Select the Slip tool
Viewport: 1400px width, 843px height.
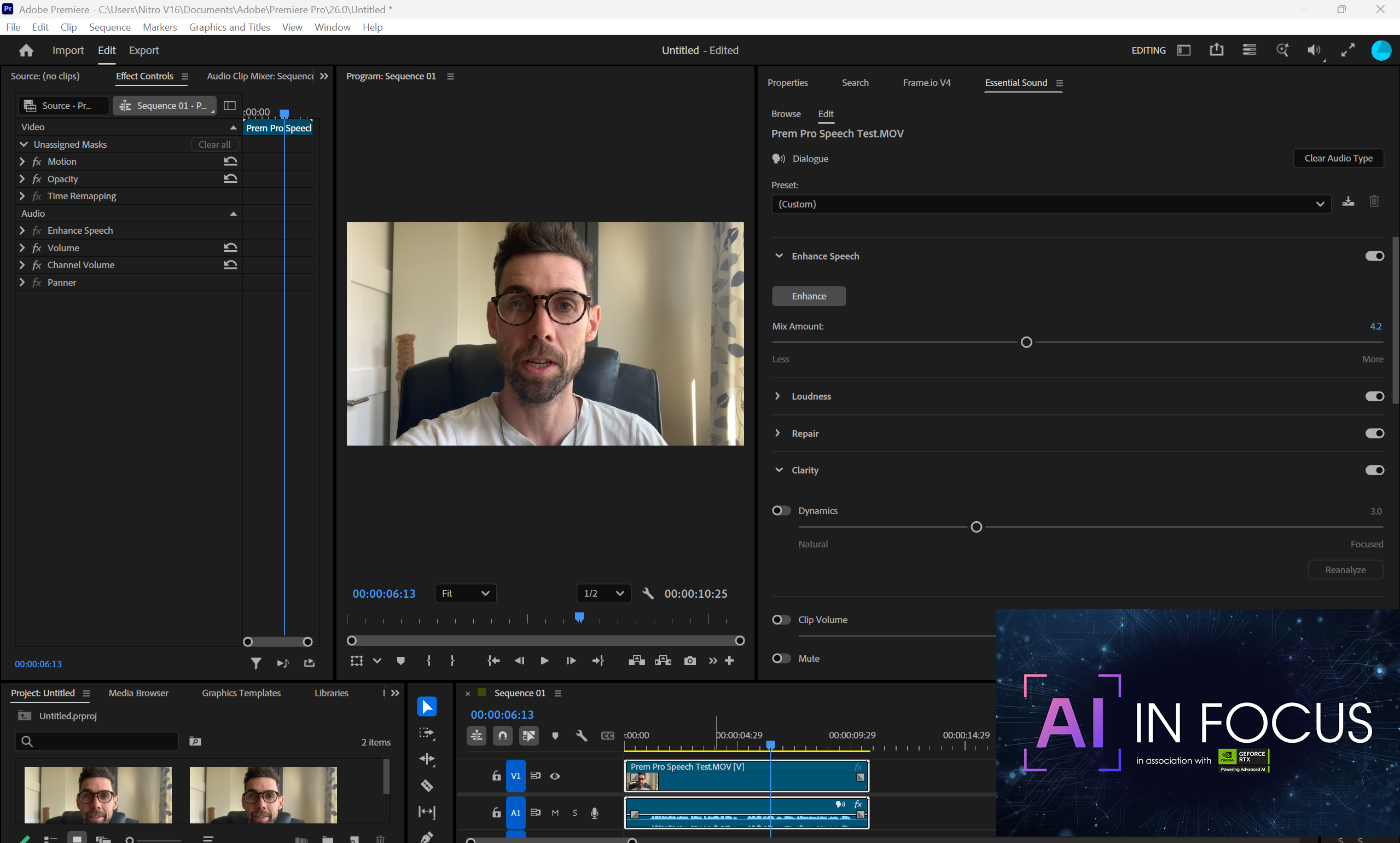pos(427,811)
